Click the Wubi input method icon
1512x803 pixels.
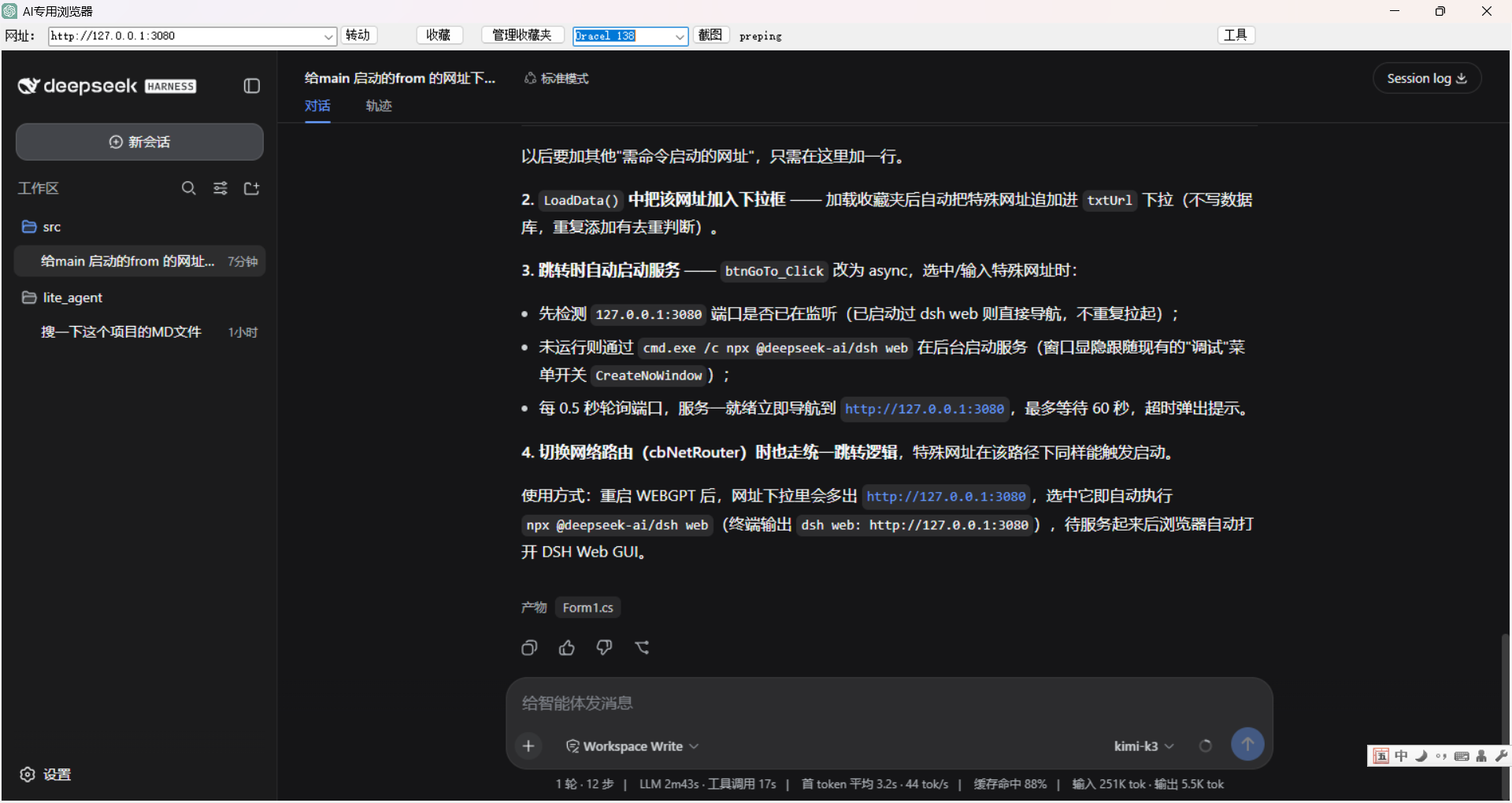[1381, 757]
